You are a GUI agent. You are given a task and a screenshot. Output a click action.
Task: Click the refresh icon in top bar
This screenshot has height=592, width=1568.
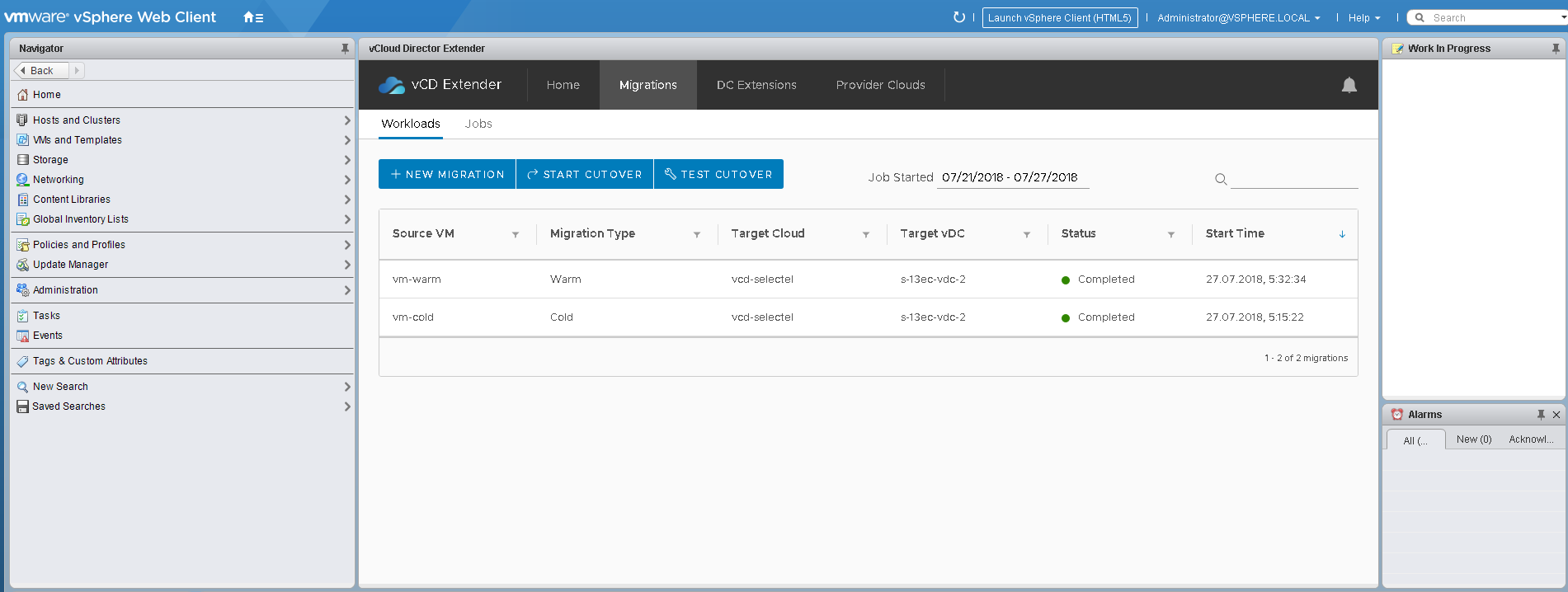click(958, 17)
